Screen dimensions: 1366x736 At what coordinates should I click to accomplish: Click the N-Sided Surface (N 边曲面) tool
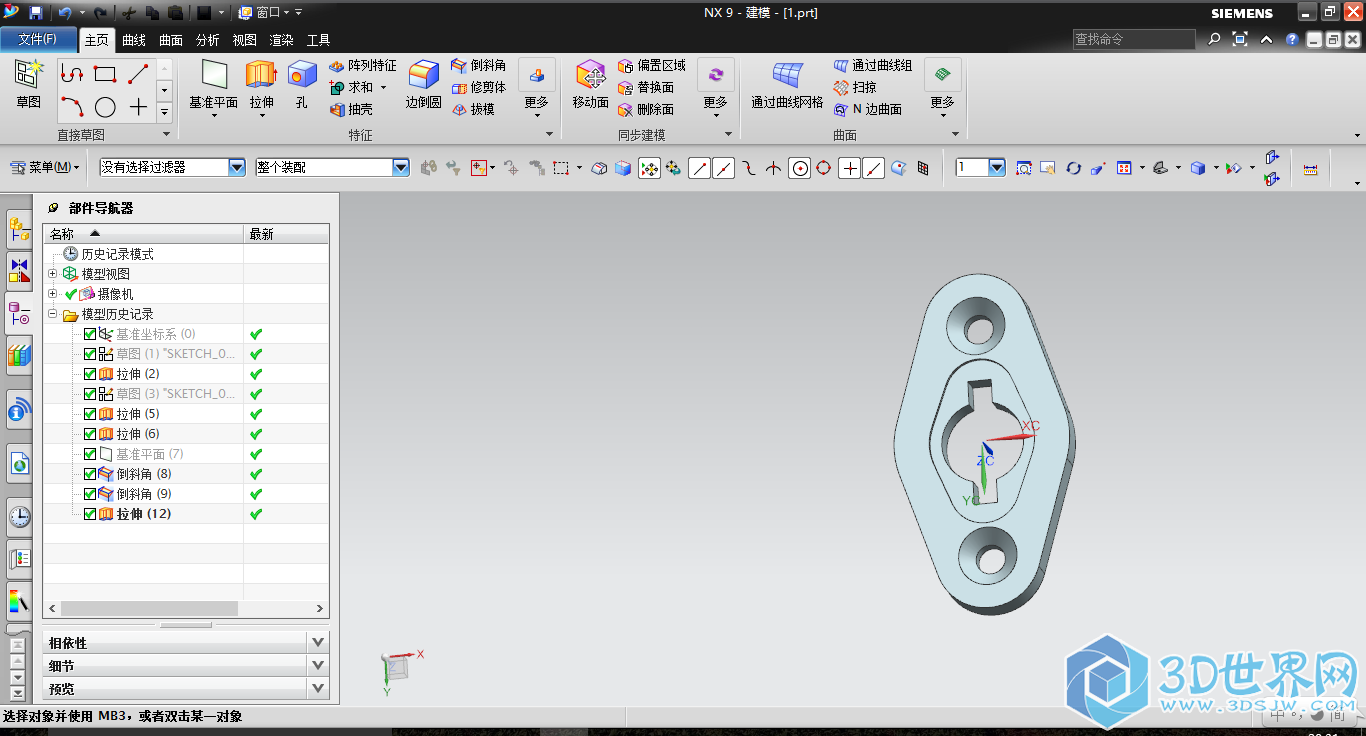[868, 110]
